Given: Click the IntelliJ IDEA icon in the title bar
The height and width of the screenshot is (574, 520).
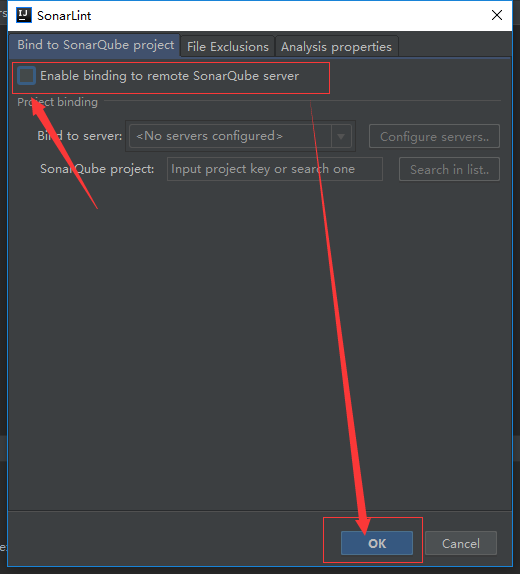Looking at the screenshot, I should pyautogui.click(x=24, y=15).
